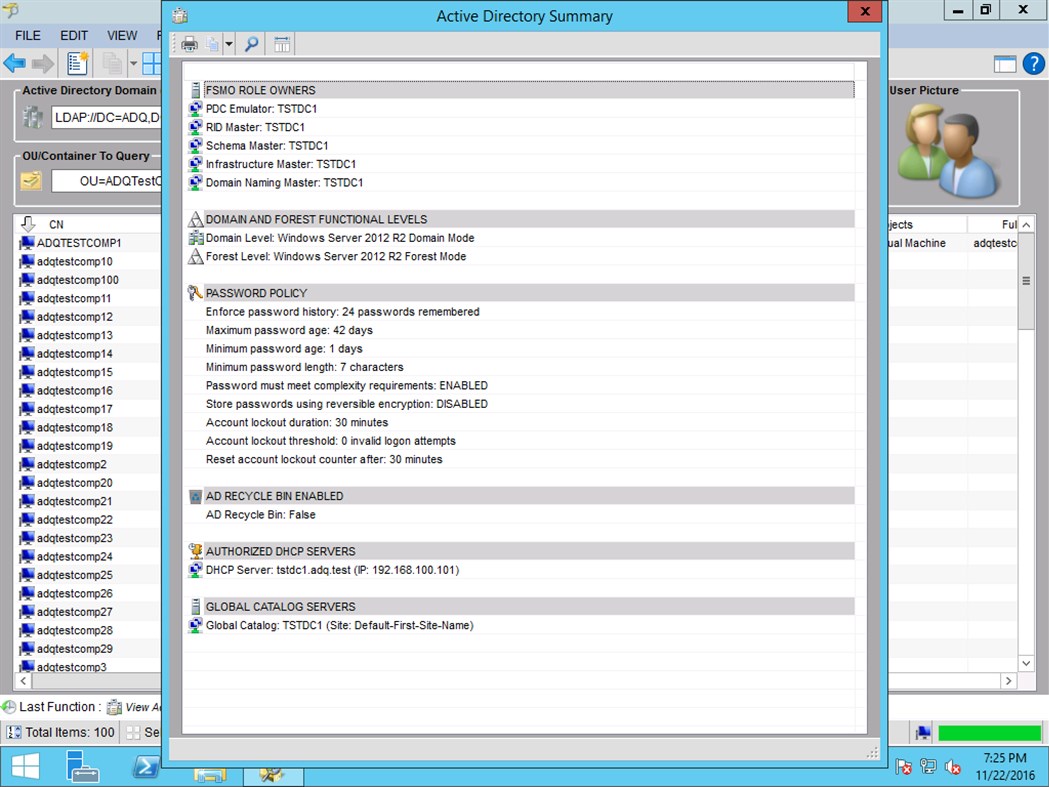
Task: Click the icon beside Domain Level row
Action: tap(195, 238)
